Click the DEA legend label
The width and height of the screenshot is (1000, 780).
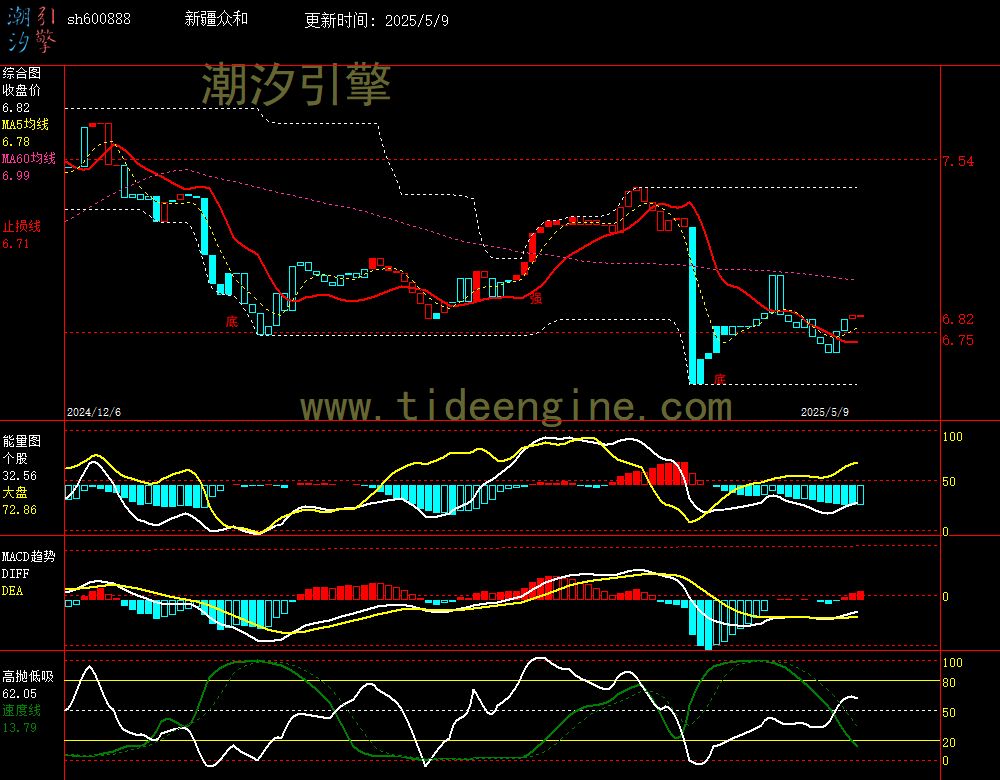tap(13, 591)
